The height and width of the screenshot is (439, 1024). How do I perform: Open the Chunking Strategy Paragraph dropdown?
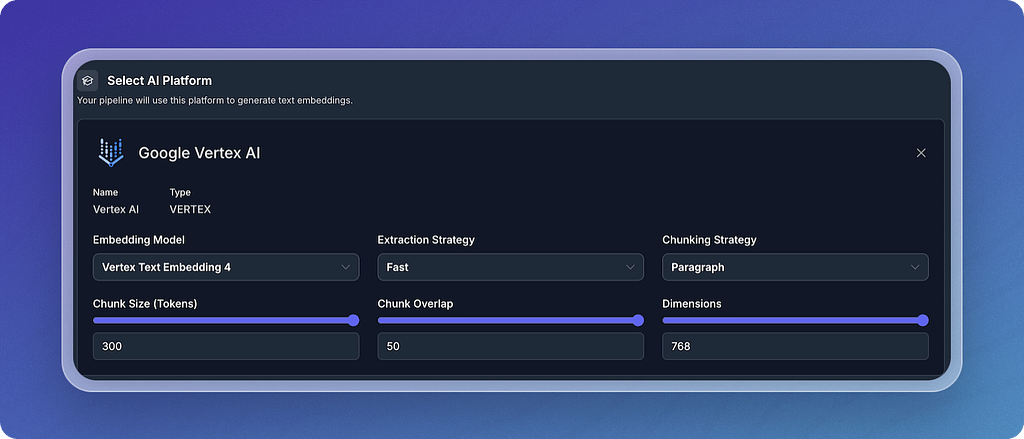(795, 267)
